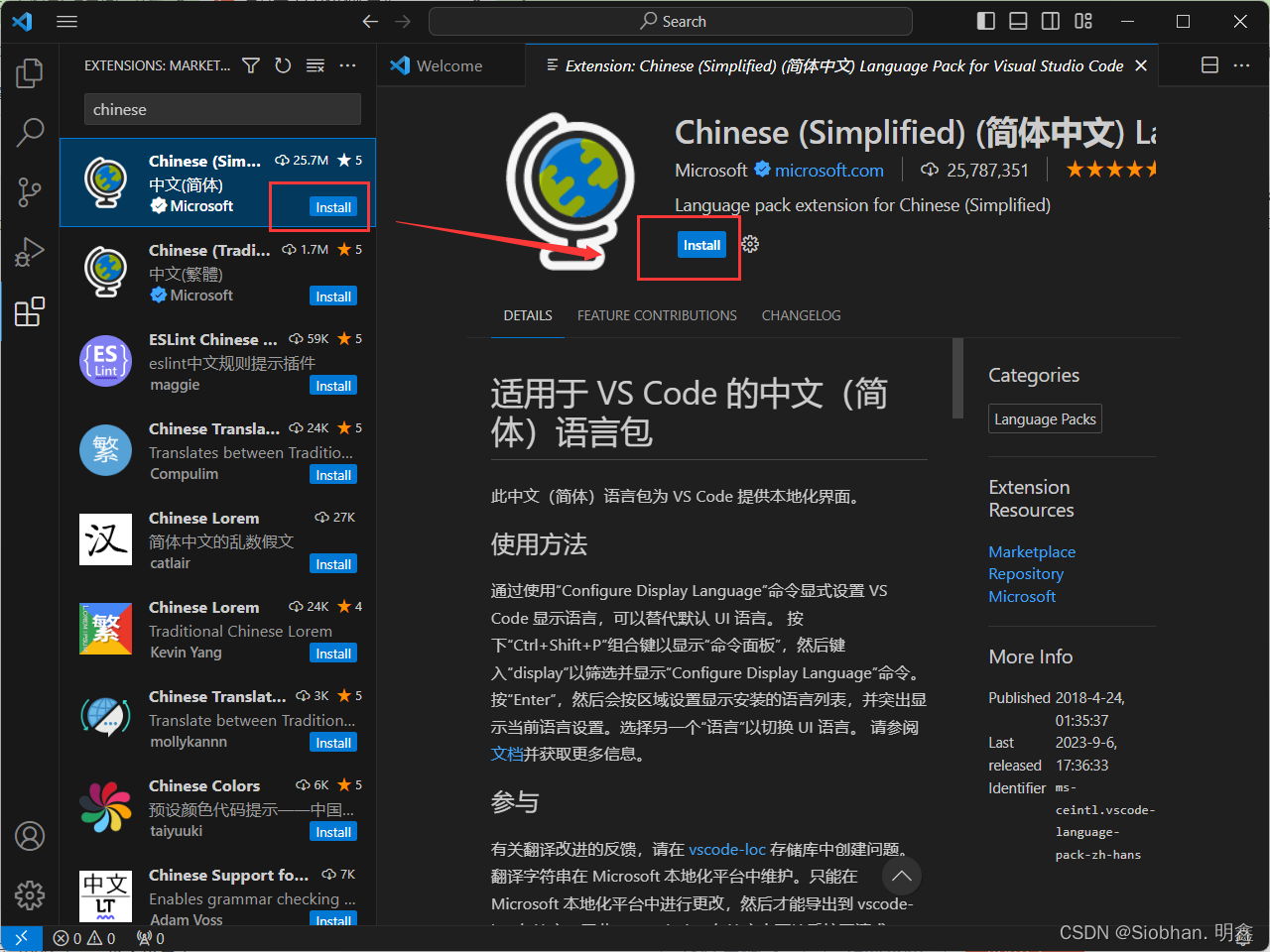Filter extensions using the funnel icon
This screenshot has height=952, width=1270.
[251, 65]
